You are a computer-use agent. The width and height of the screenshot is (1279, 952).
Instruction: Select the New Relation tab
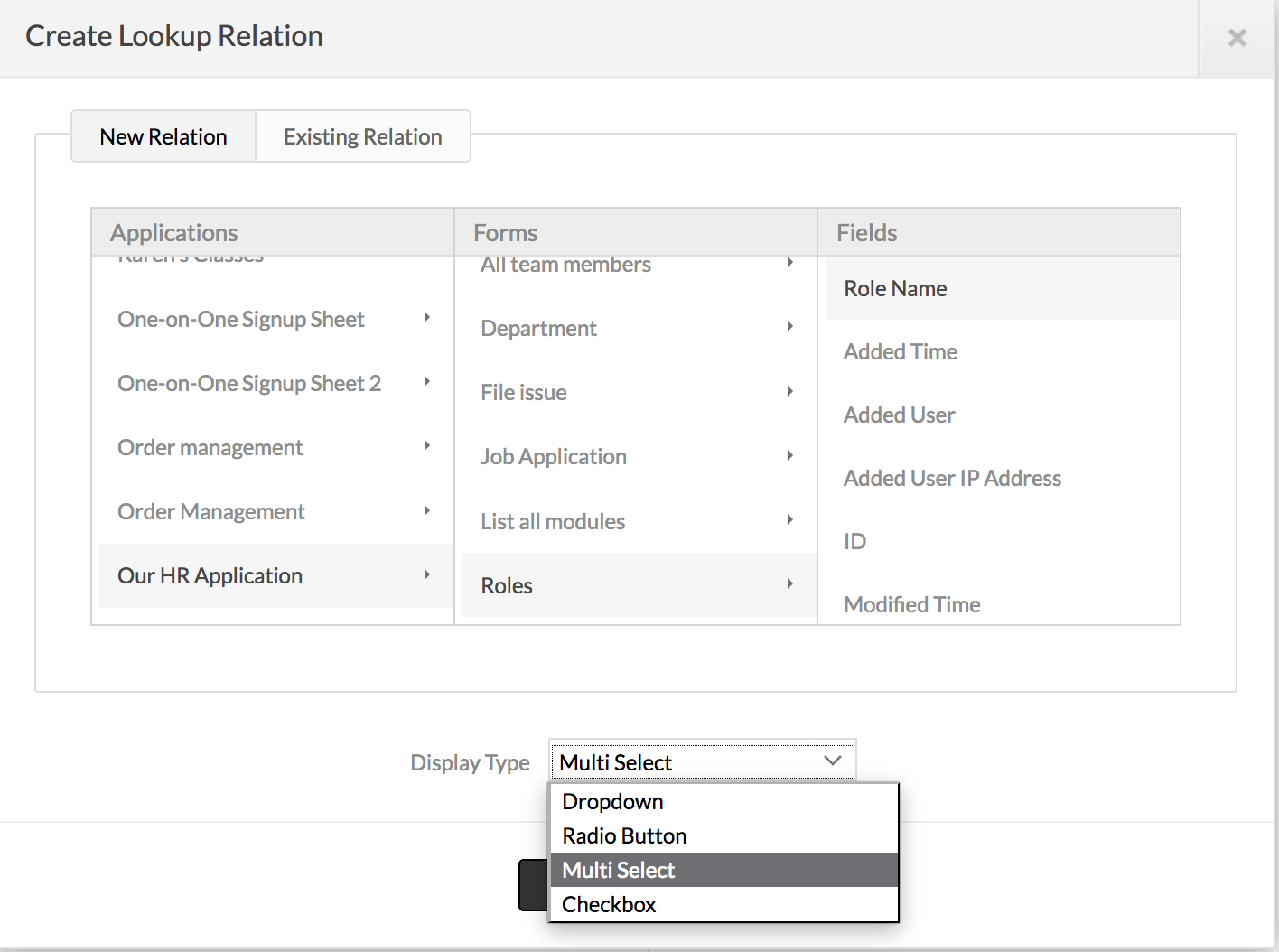coord(163,136)
